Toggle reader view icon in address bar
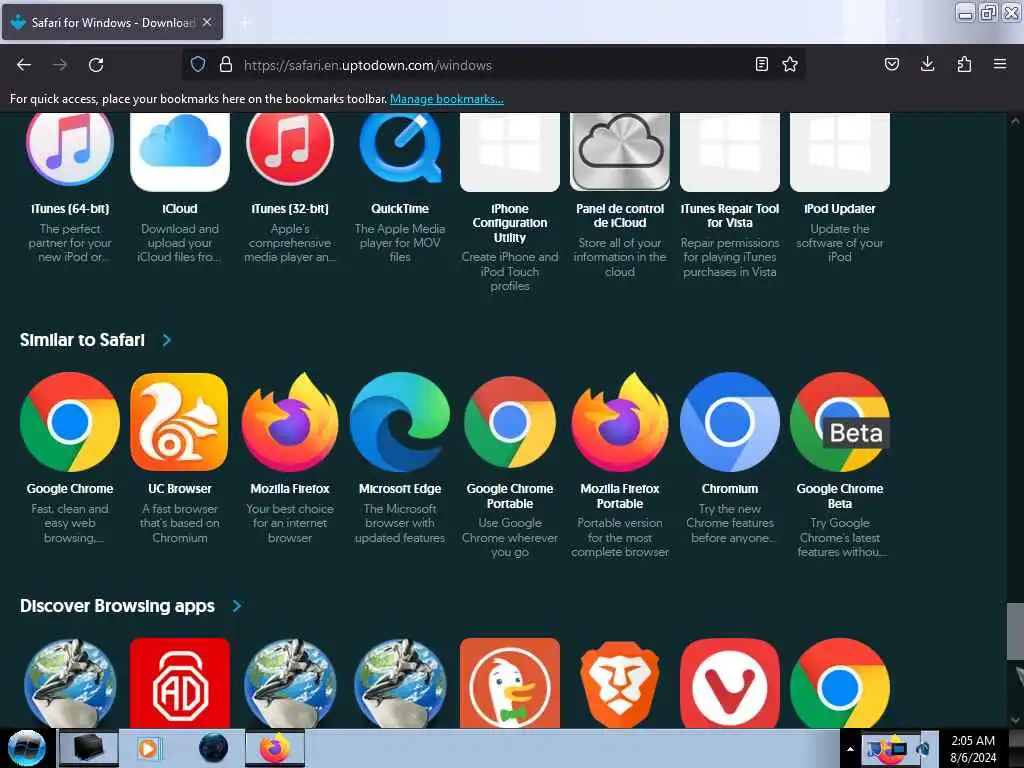1024x768 pixels. tap(761, 64)
